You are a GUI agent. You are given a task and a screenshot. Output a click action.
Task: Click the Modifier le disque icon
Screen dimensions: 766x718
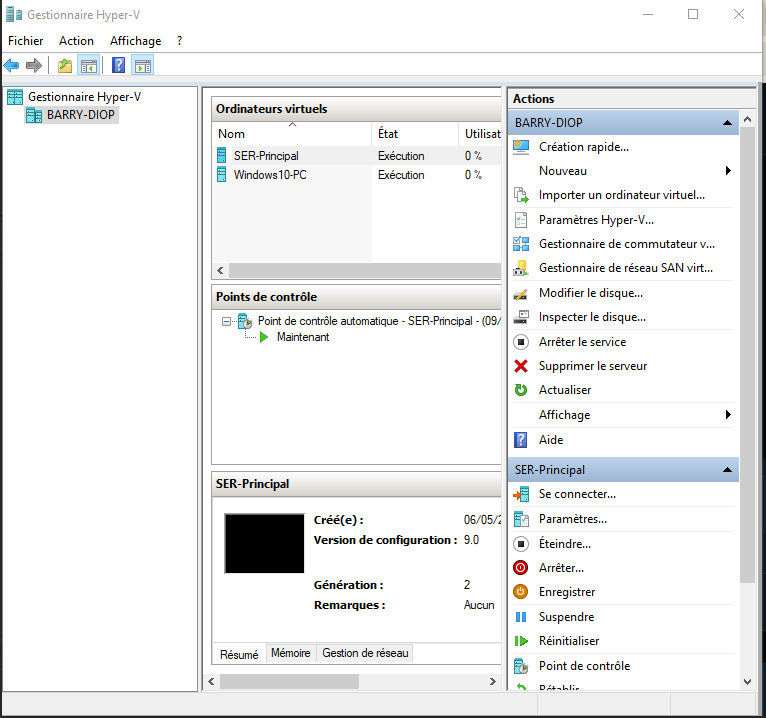[x=521, y=293]
